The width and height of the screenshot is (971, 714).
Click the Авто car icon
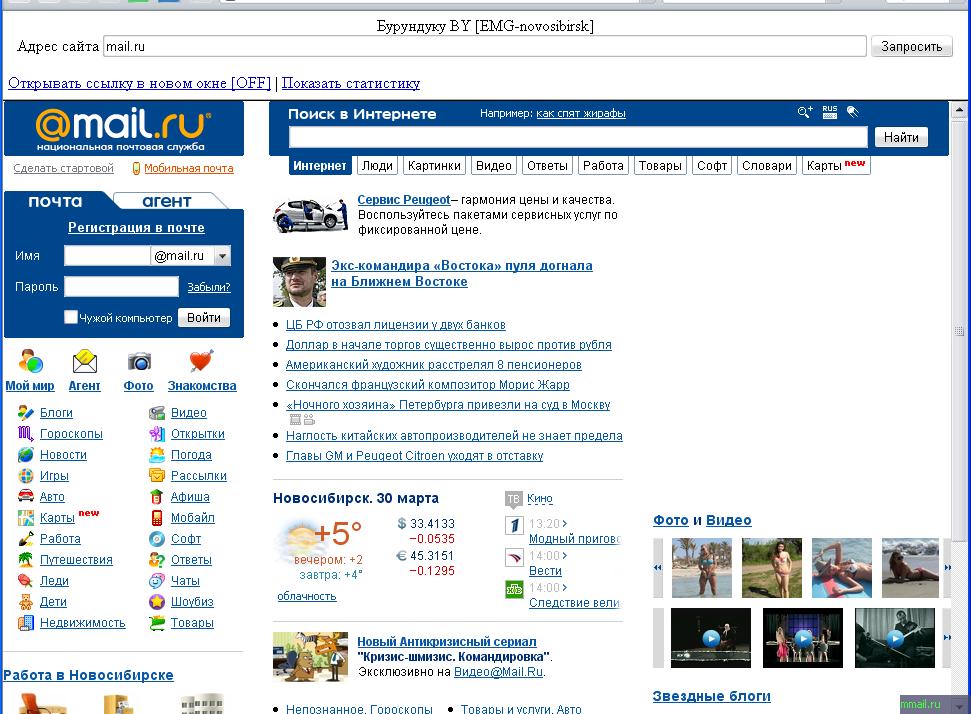tap(25, 496)
